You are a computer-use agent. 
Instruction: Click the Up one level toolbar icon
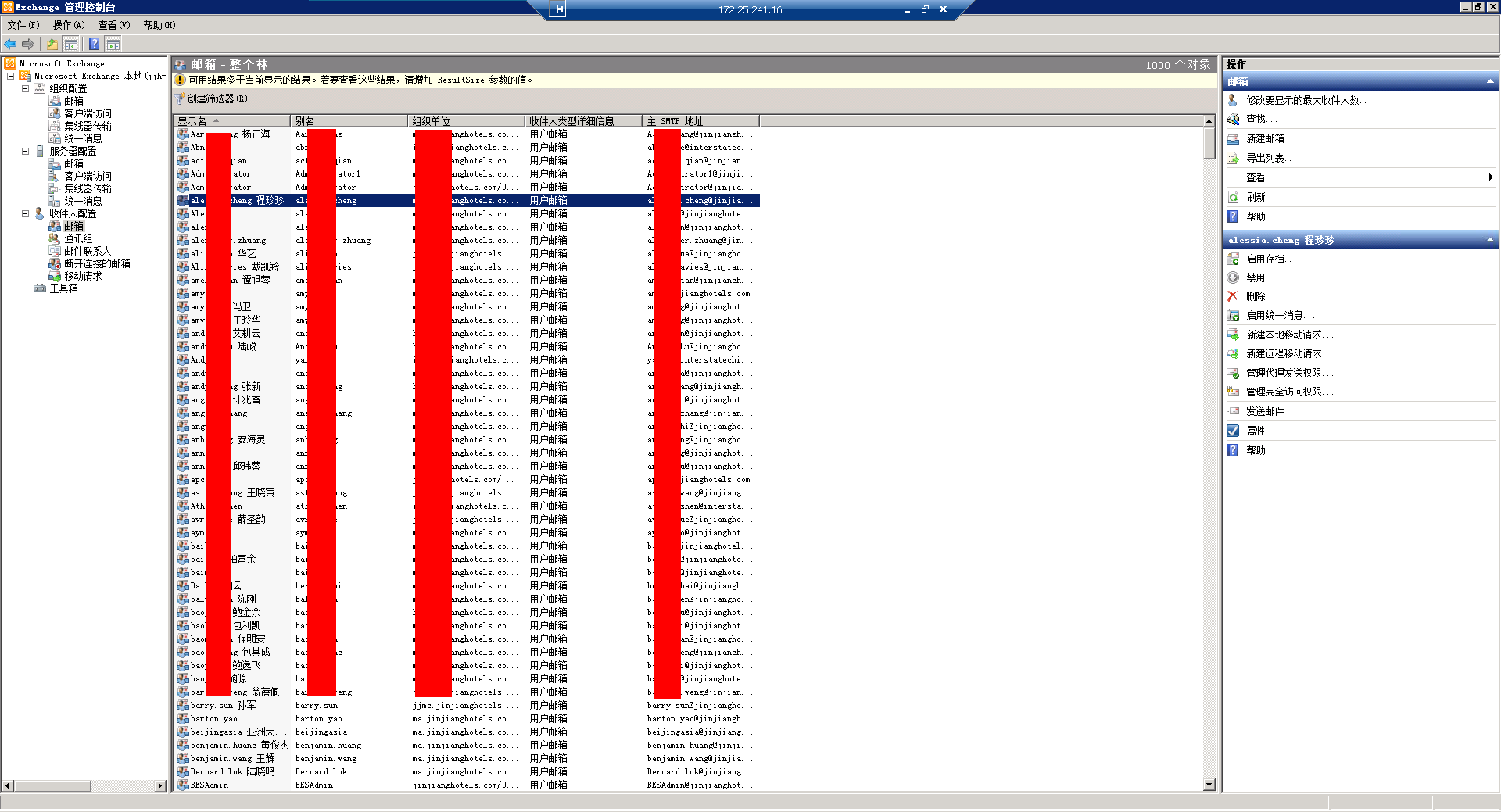pos(52,44)
